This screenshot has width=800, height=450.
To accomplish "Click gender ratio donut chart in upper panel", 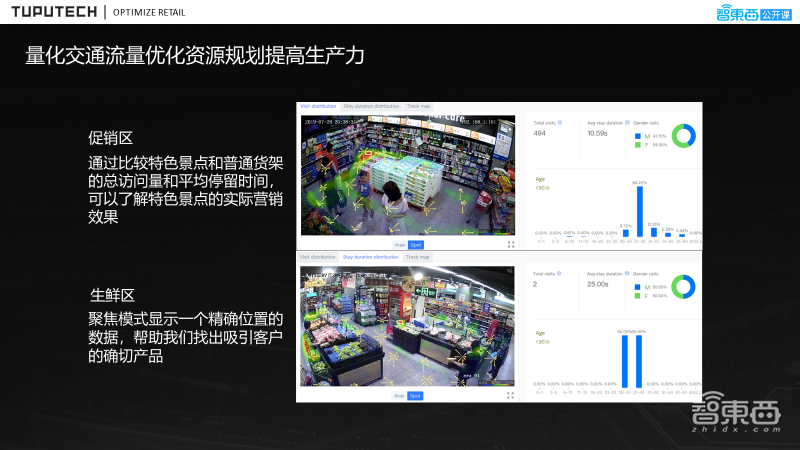I will point(684,136).
